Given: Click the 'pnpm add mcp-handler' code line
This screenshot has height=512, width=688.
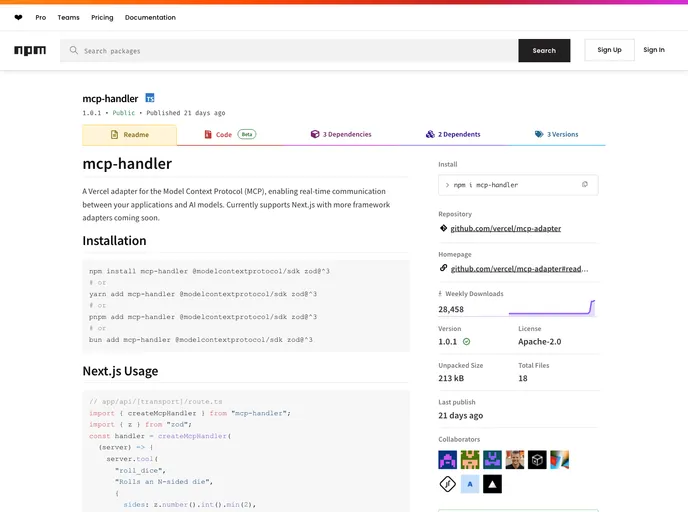Looking at the screenshot, I should 203,317.
